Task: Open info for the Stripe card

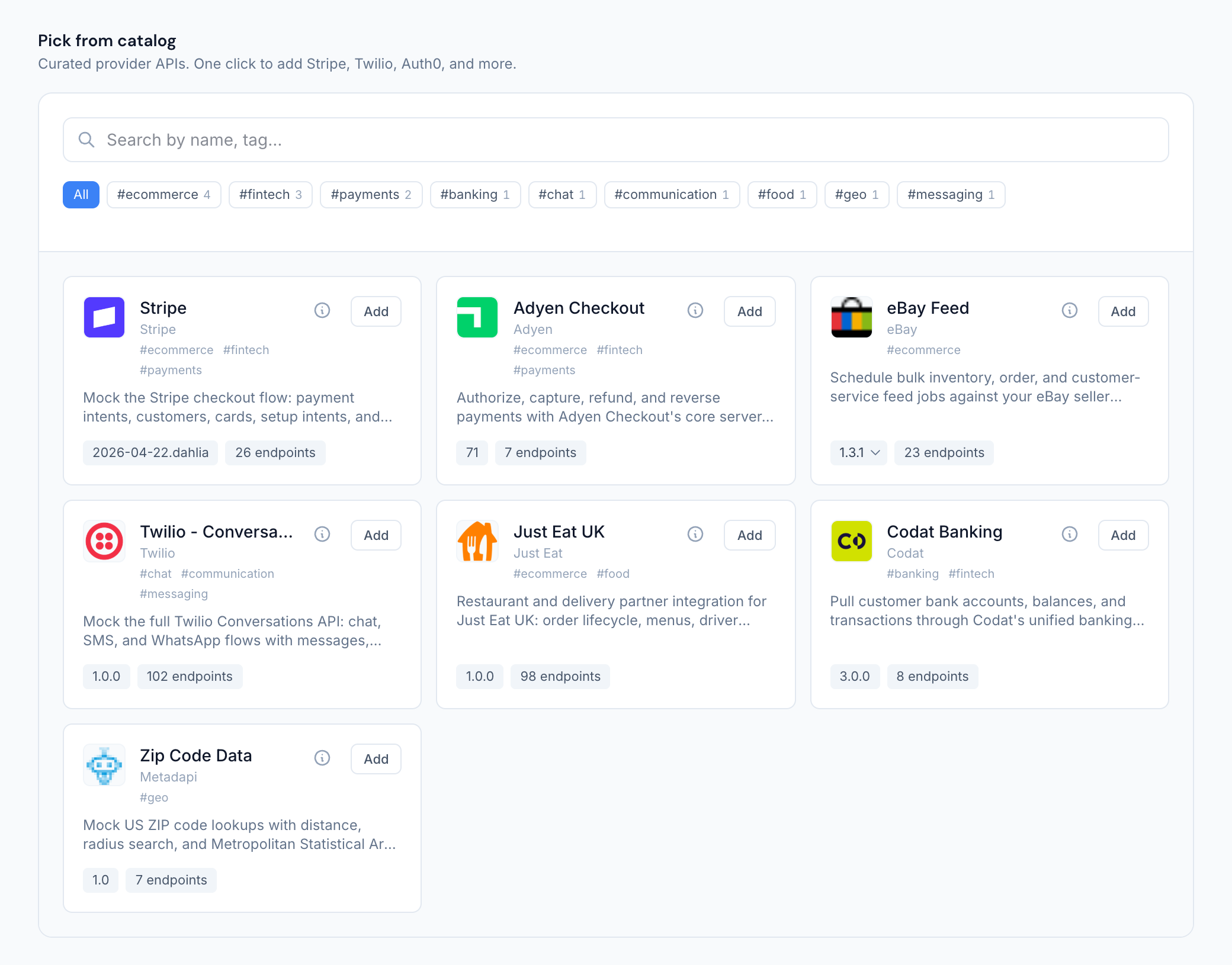Action: [322, 310]
